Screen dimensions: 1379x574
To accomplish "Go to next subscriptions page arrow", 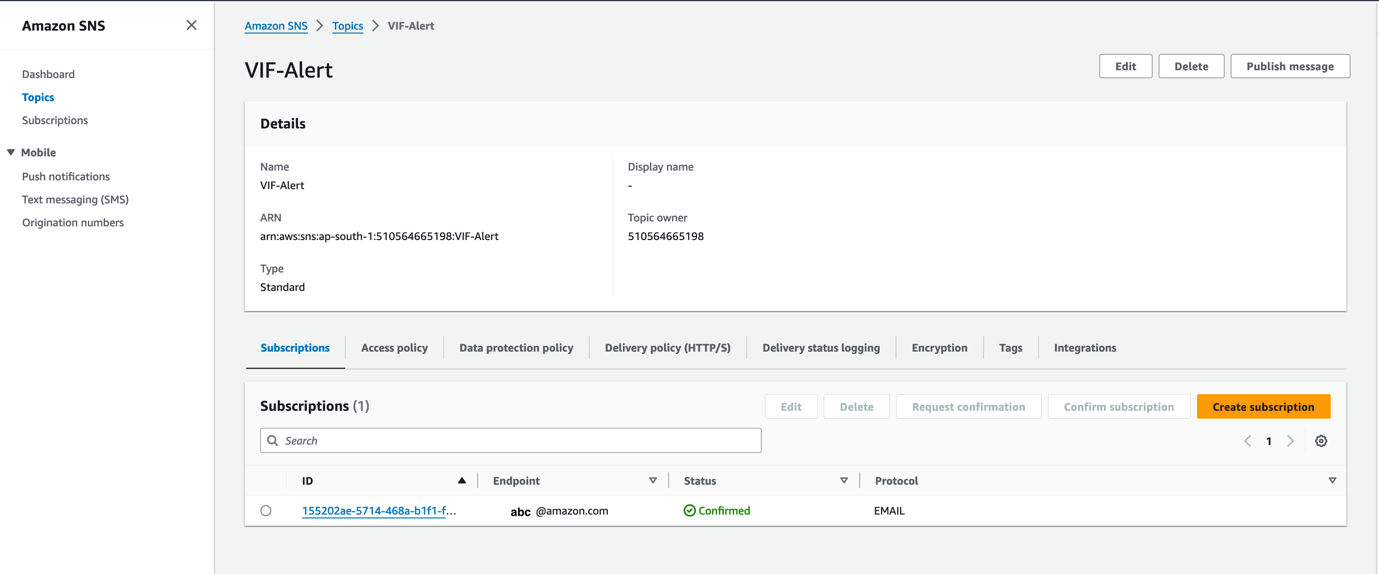I will (1291, 441).
